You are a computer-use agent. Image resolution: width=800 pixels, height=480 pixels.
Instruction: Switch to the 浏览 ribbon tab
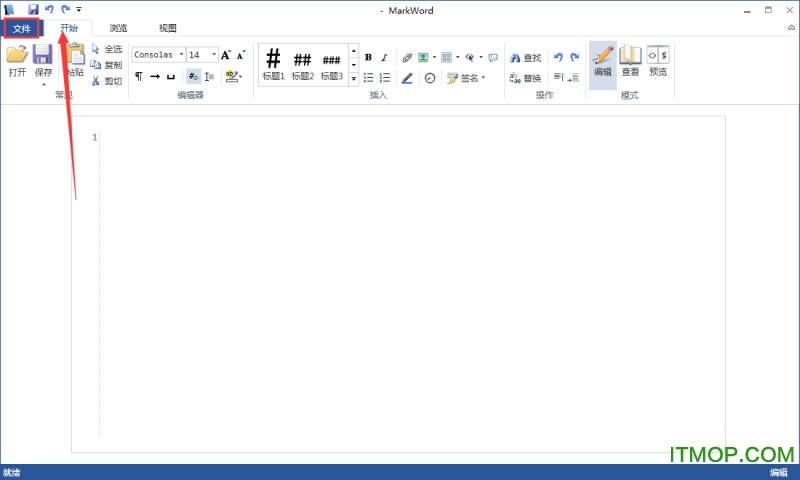(x=118, y=28)
